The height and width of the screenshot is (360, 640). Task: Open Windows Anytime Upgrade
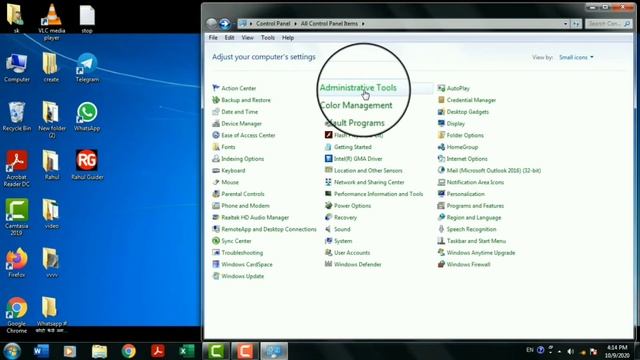476,253
